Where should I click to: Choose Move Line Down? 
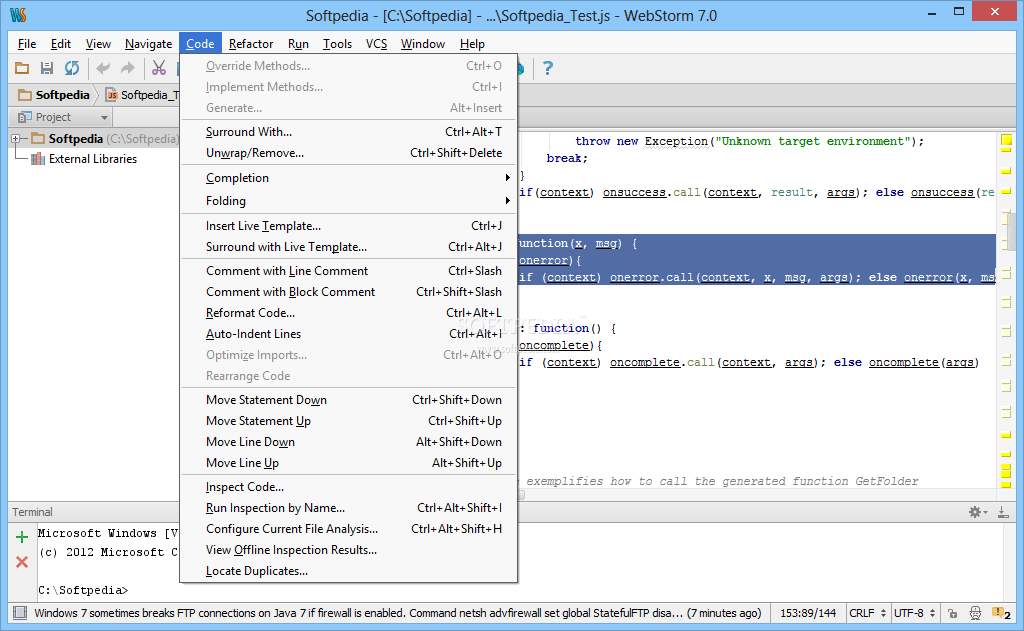coord(349,442)
